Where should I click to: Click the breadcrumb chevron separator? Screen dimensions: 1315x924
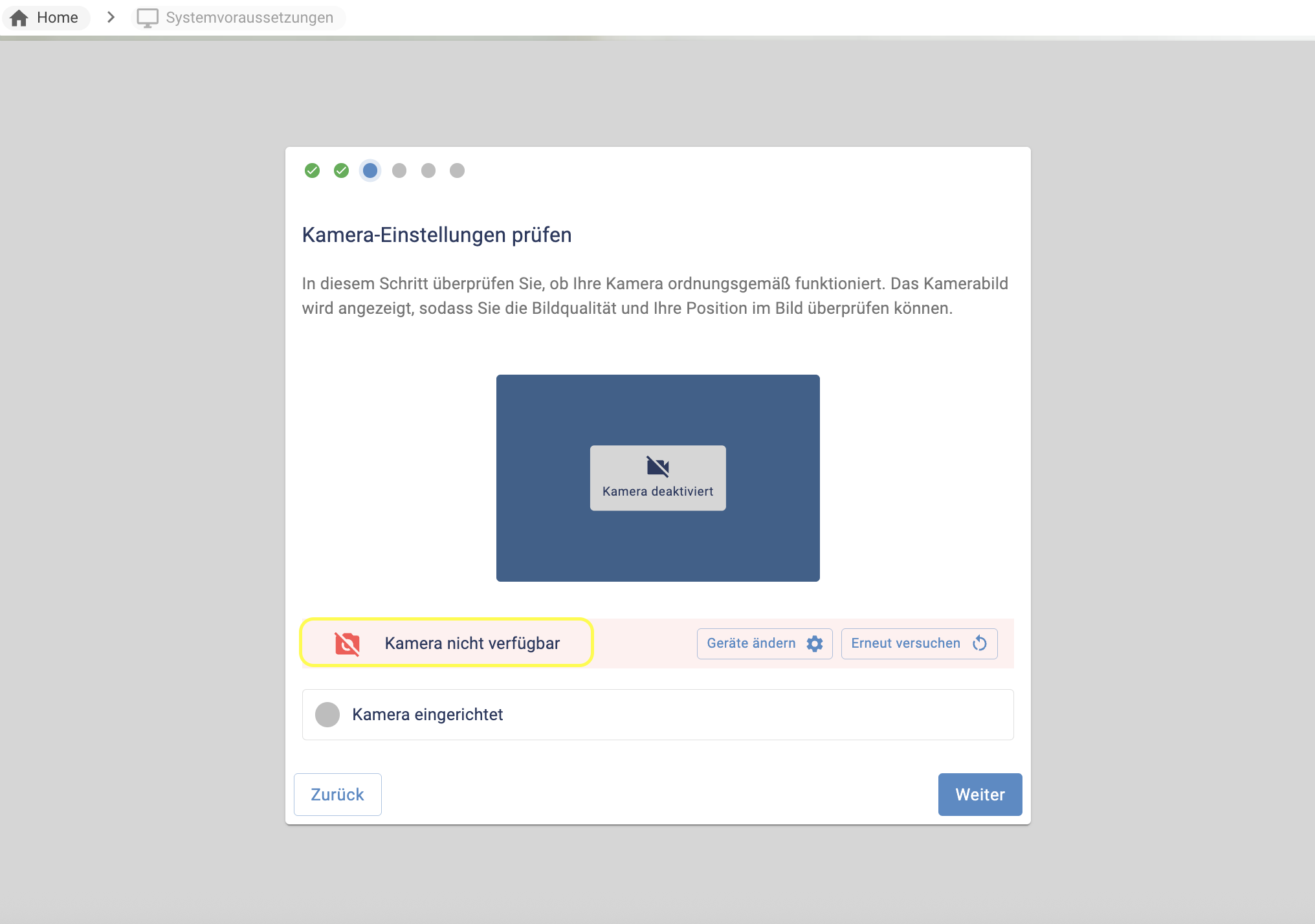pos(111,17)
